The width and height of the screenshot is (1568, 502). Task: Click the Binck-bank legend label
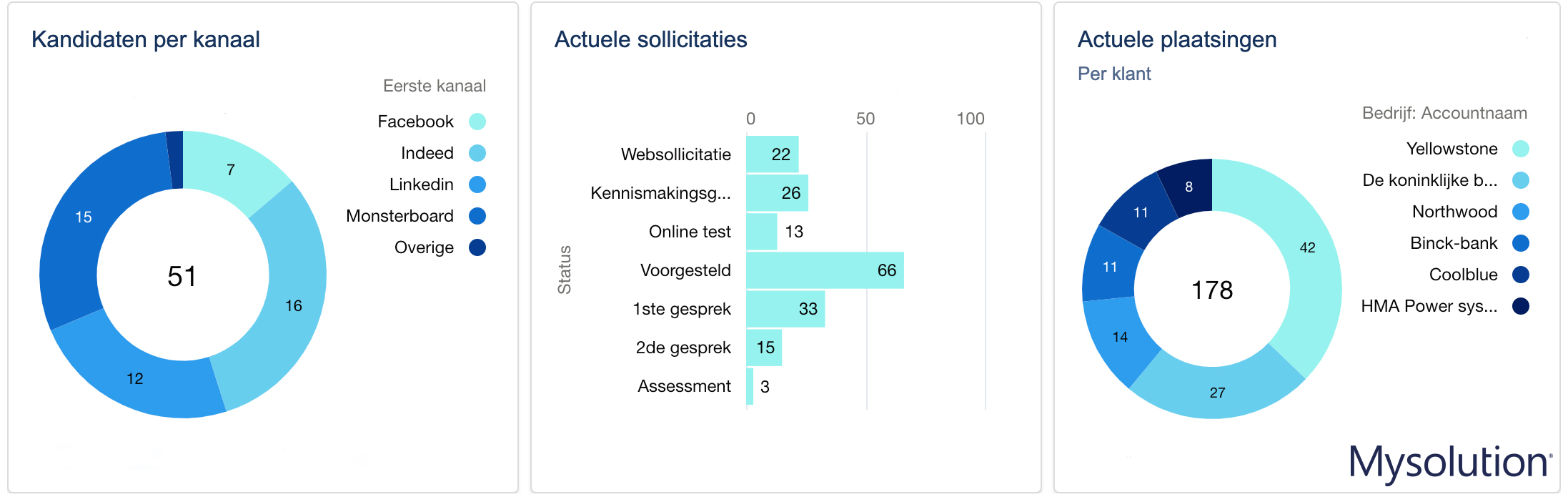(1453, 243)
